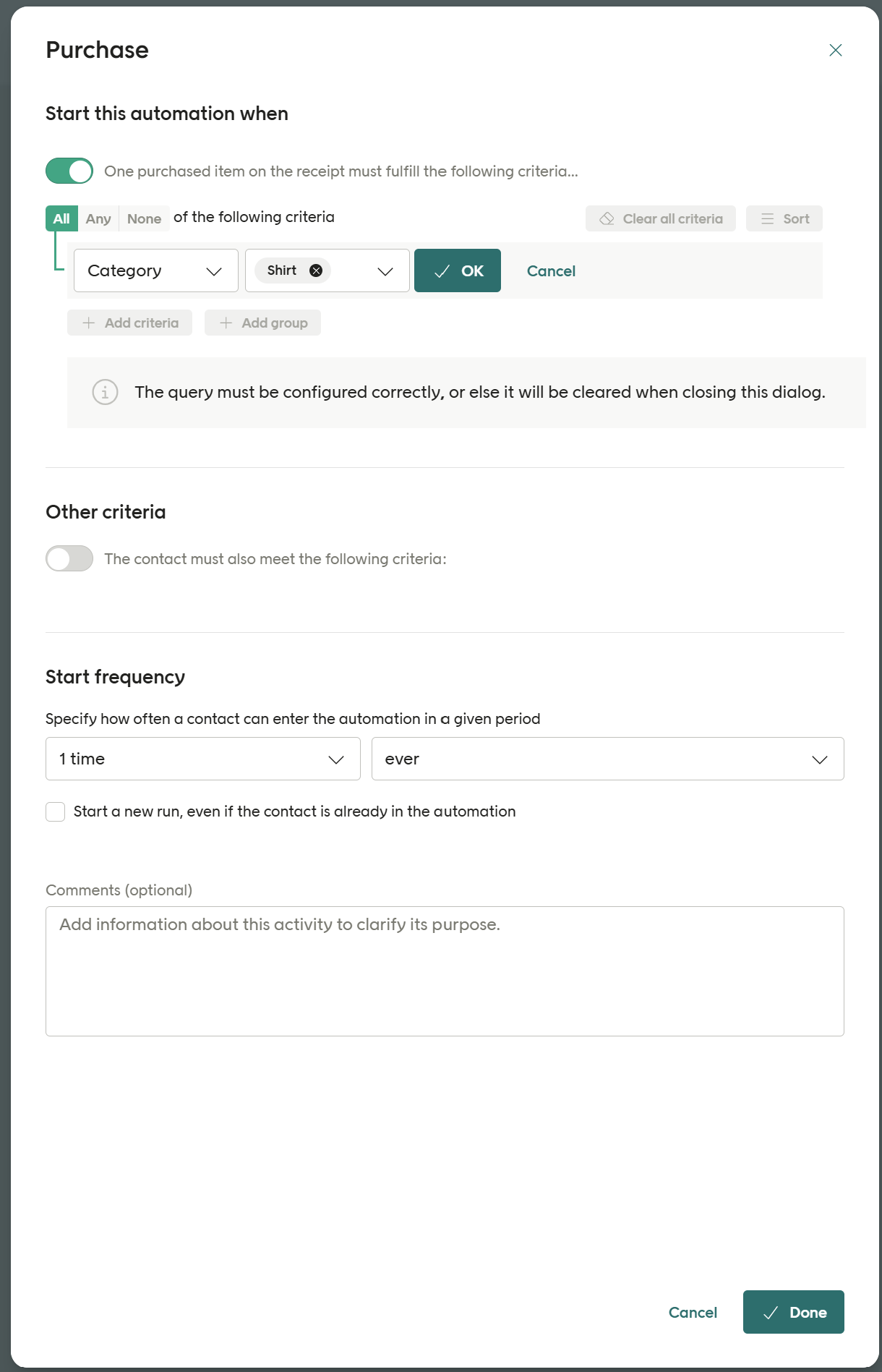Click the info icon beside query warning
Viewport: 882px width, 1372px height.
(x=105, y=392)
